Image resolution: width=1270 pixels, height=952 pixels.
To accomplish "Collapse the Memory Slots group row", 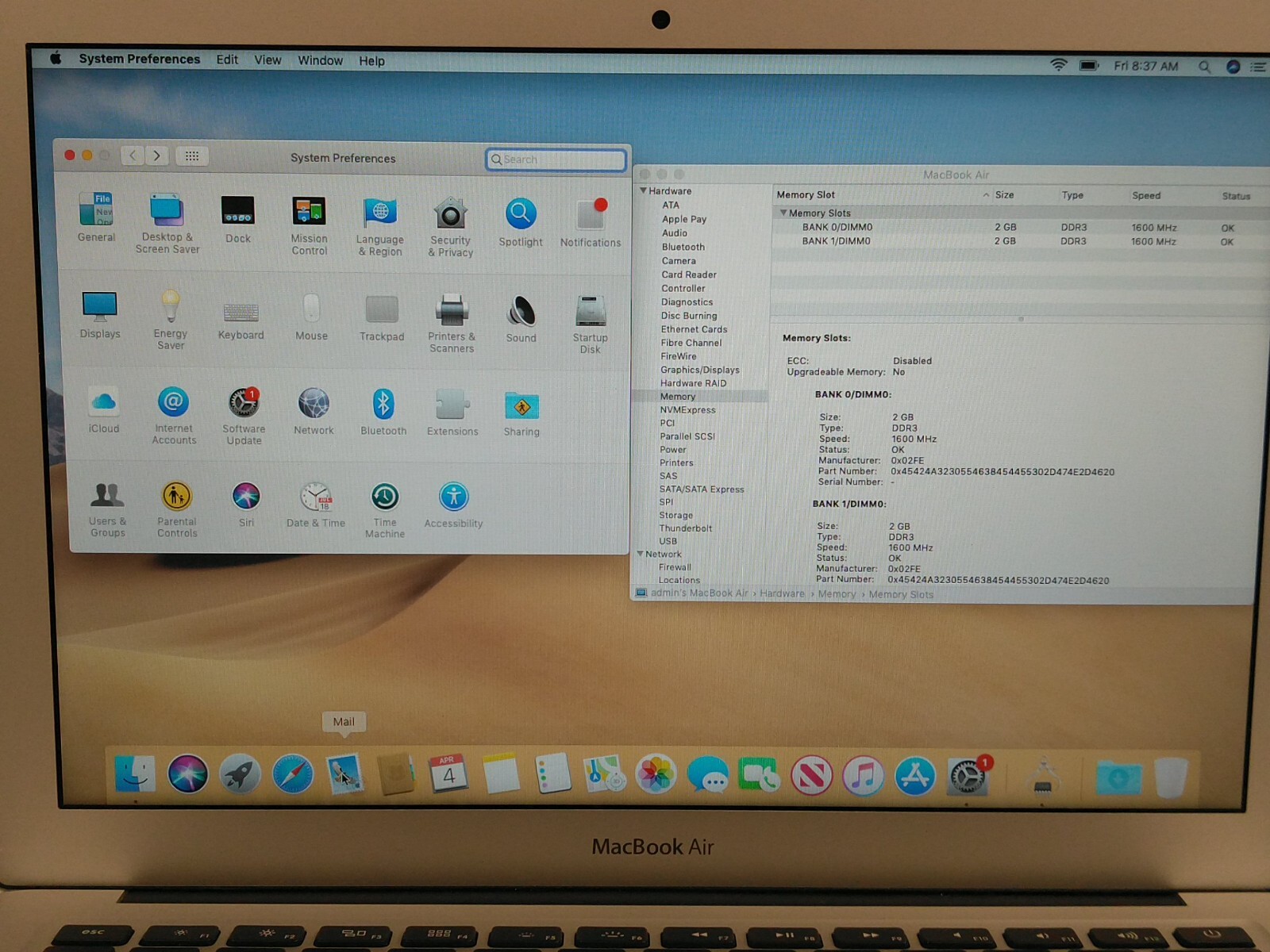I will [783, 213].
